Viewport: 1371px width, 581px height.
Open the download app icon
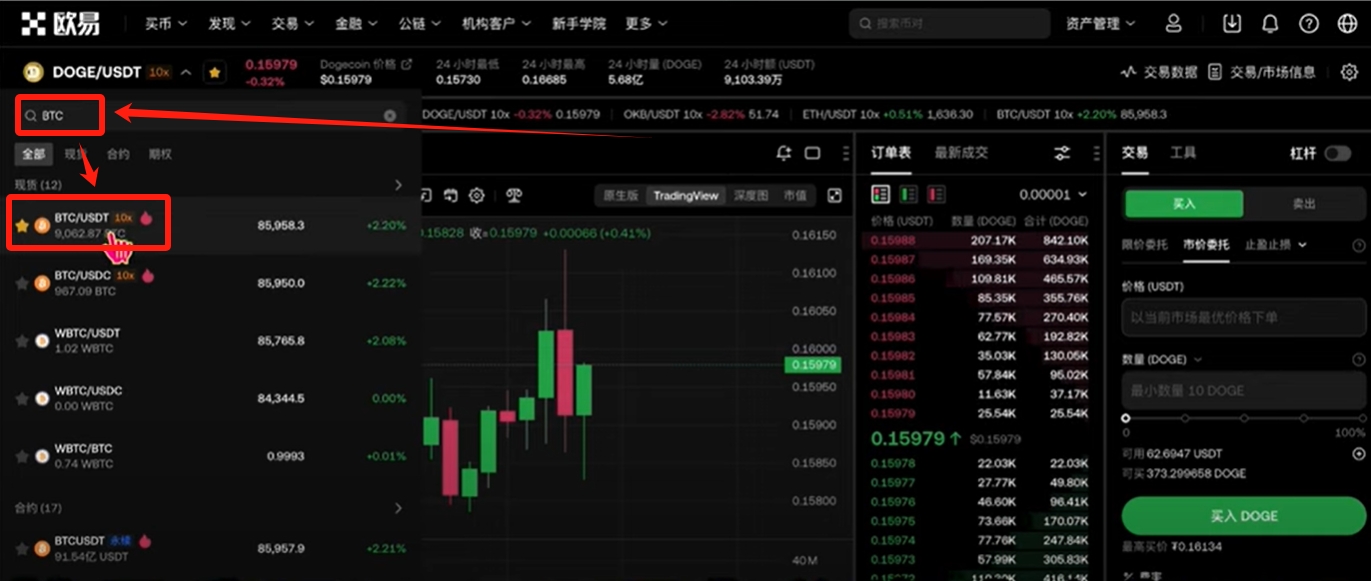[x=1232, y=23]
